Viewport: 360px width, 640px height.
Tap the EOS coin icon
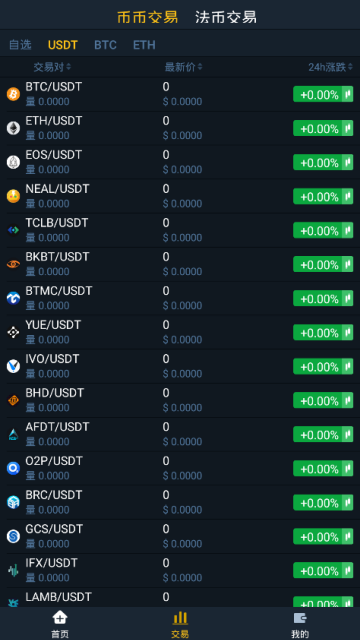[x=13, y=162]
